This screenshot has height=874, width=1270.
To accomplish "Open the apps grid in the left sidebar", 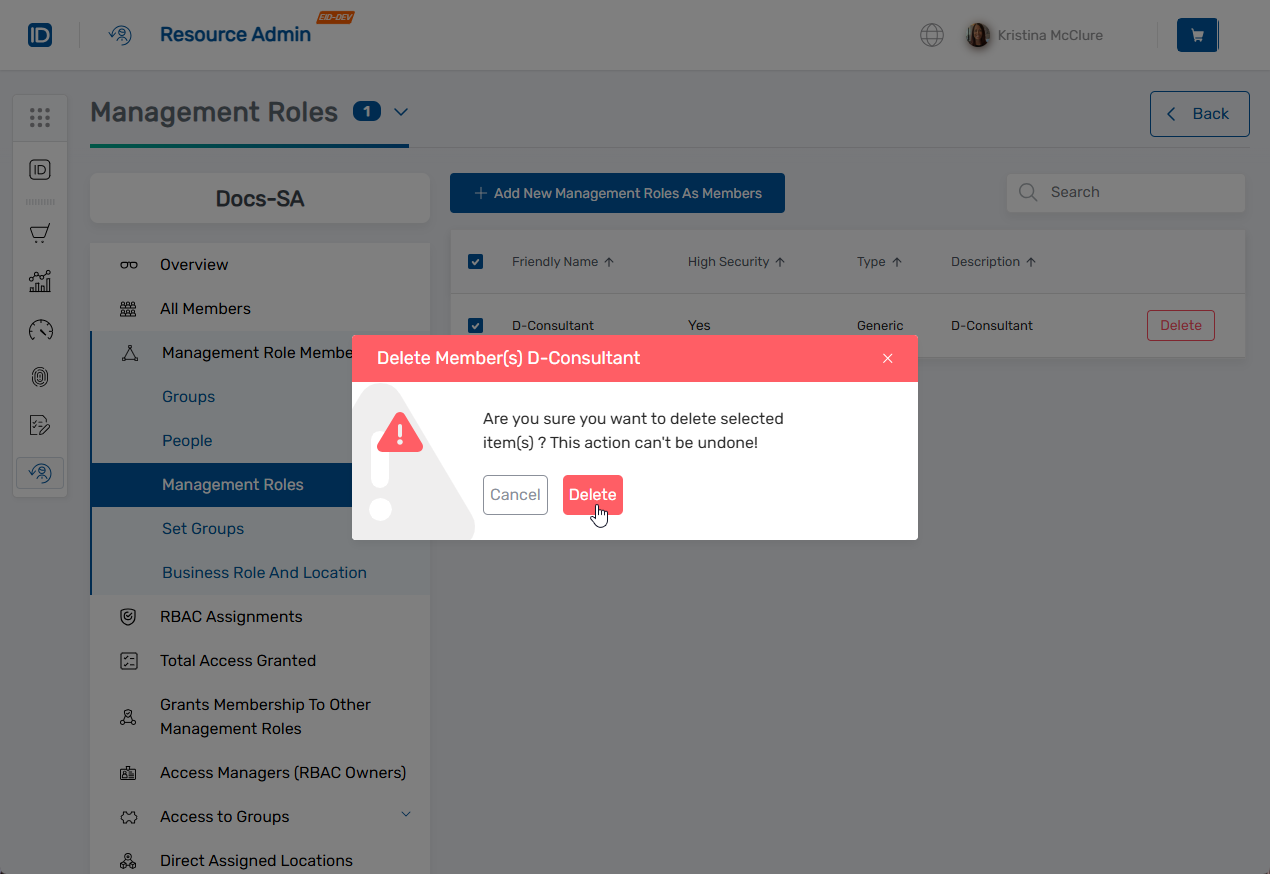I will click(40, 117).
